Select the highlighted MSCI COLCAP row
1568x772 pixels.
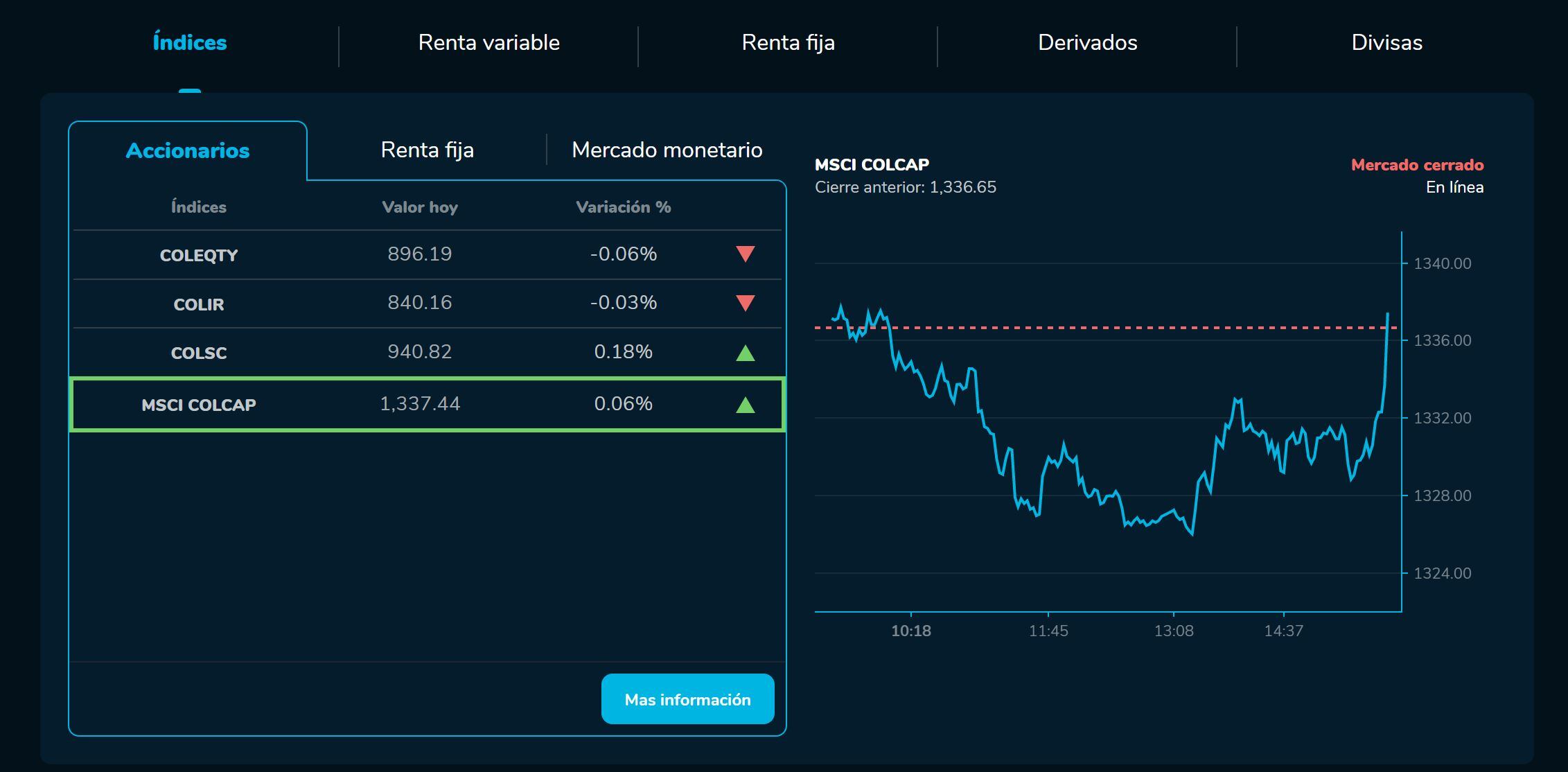(426, 403)
